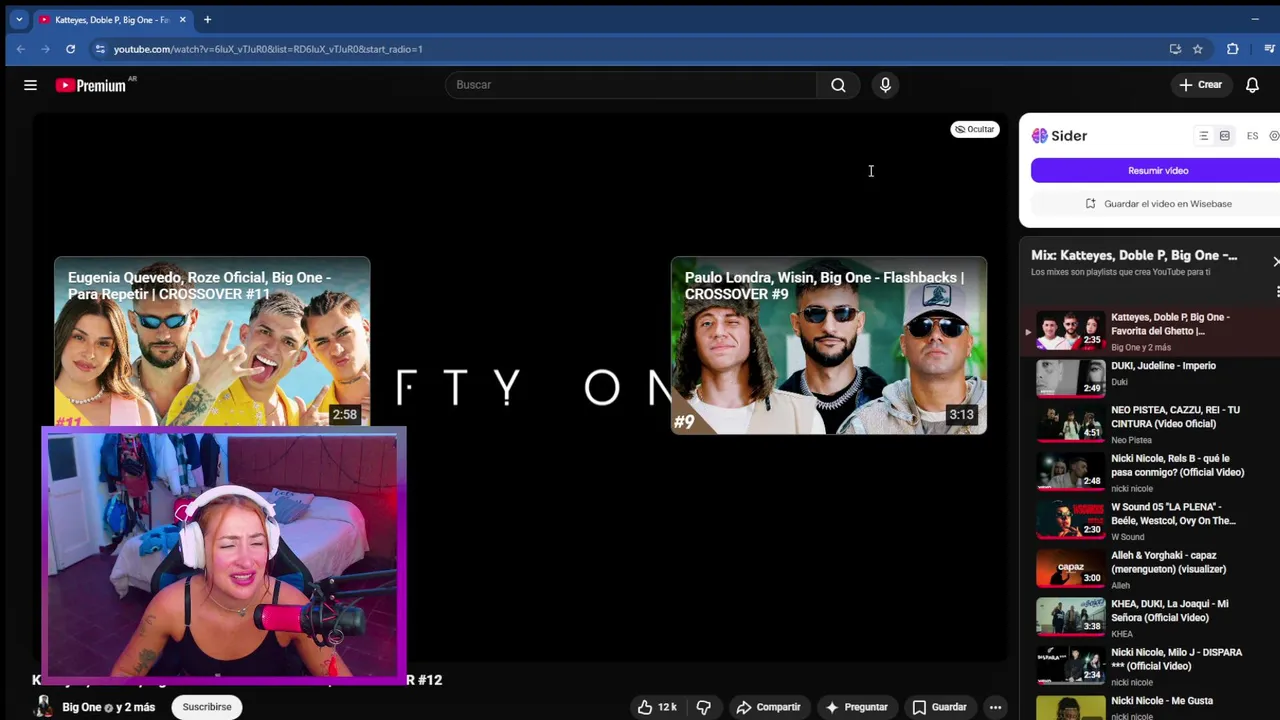
Task: Play Alleh & Yorghaki - capaz
Action: point(1150,570)
